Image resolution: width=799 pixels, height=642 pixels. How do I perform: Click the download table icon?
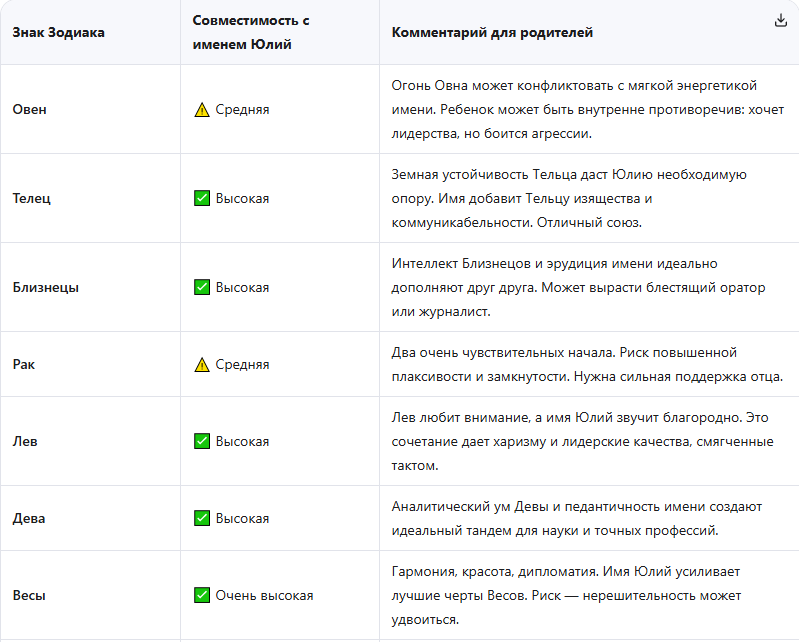781,20
